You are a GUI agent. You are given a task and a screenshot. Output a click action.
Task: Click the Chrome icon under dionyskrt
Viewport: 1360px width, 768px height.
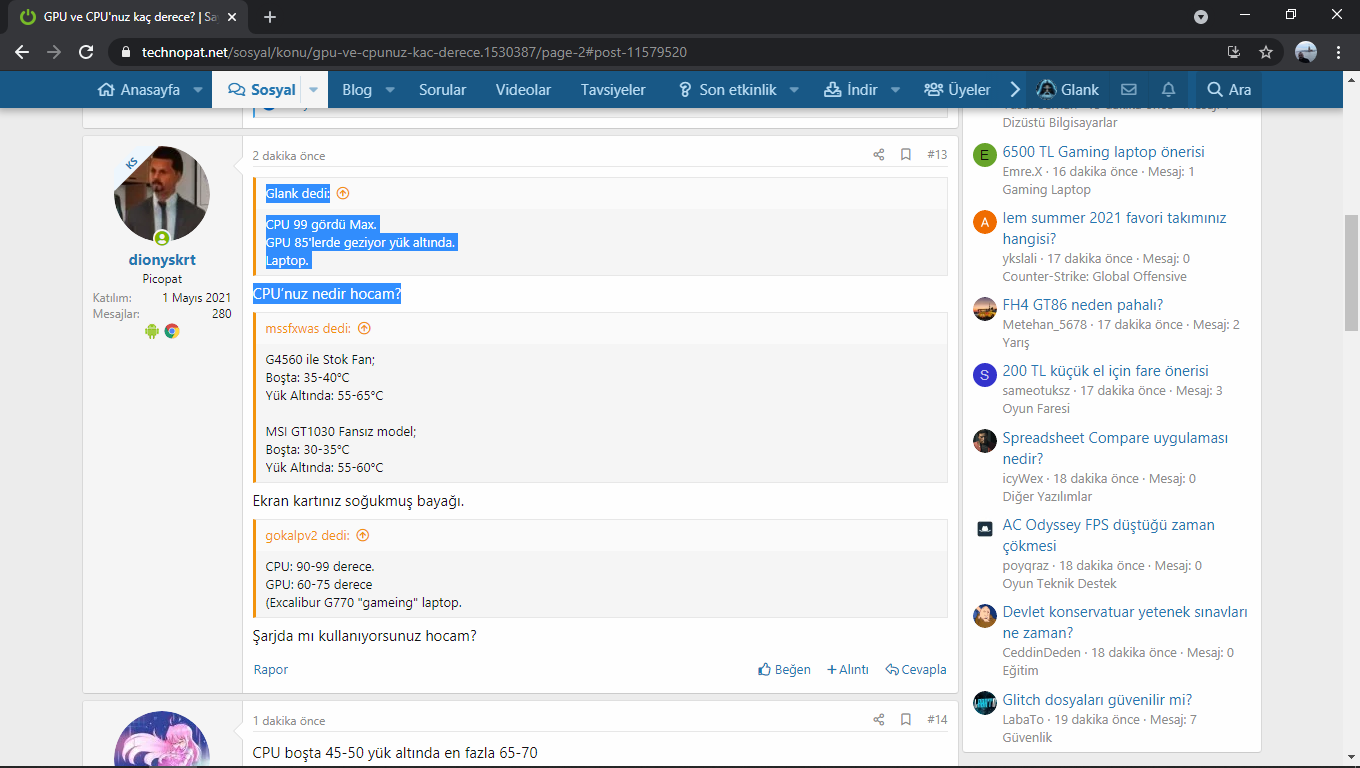click(172, 331)
